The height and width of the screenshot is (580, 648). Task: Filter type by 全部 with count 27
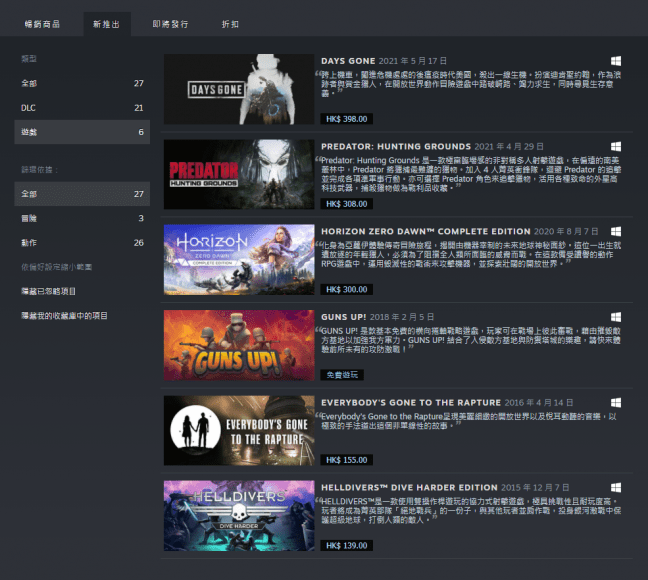coord(82,83)
